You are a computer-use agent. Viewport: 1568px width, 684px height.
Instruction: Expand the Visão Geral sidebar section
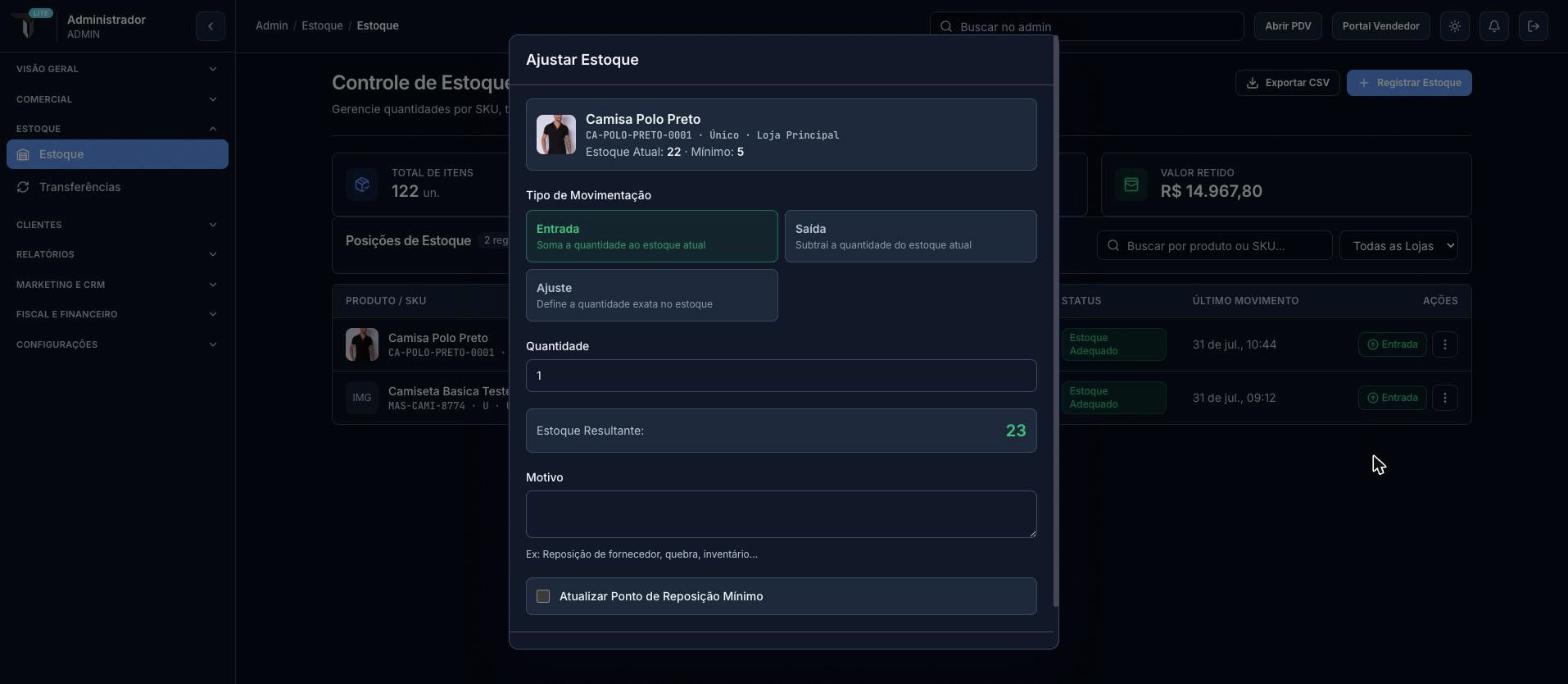click(x=117, y=69)
